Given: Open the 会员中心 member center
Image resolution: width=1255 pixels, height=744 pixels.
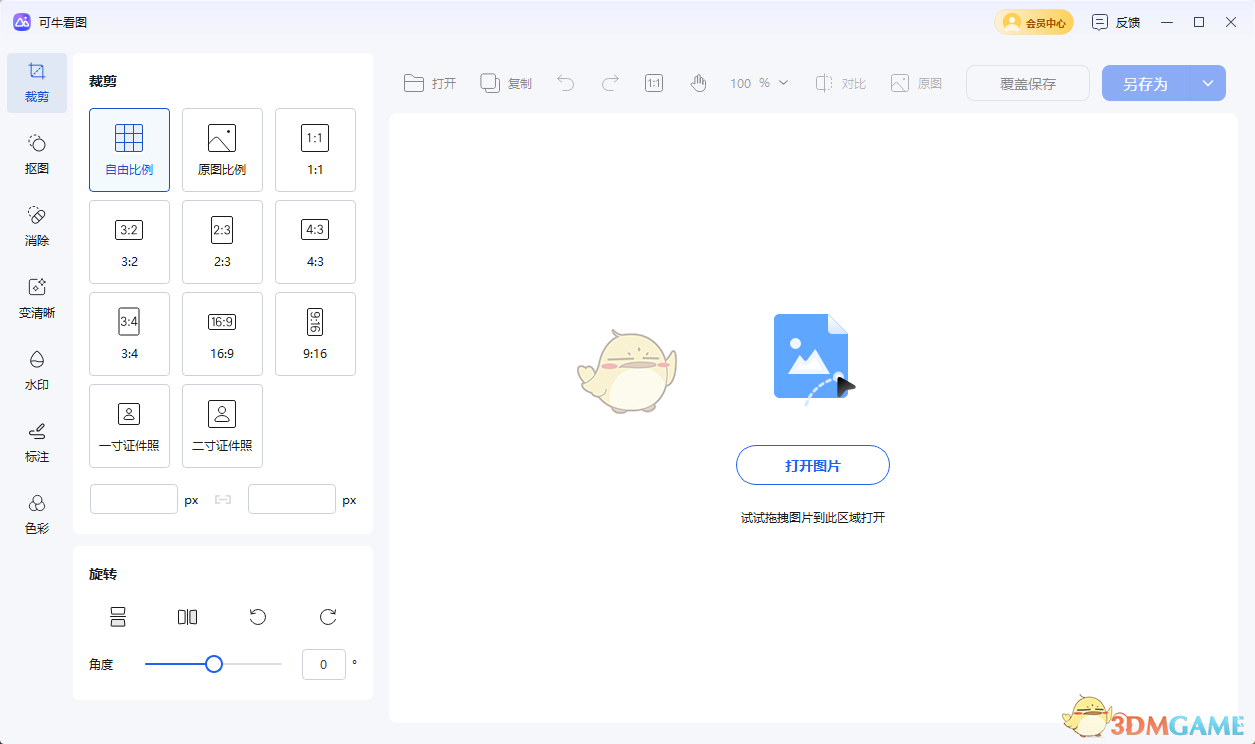Looking at the screenshot, I should coord(1033,21).
